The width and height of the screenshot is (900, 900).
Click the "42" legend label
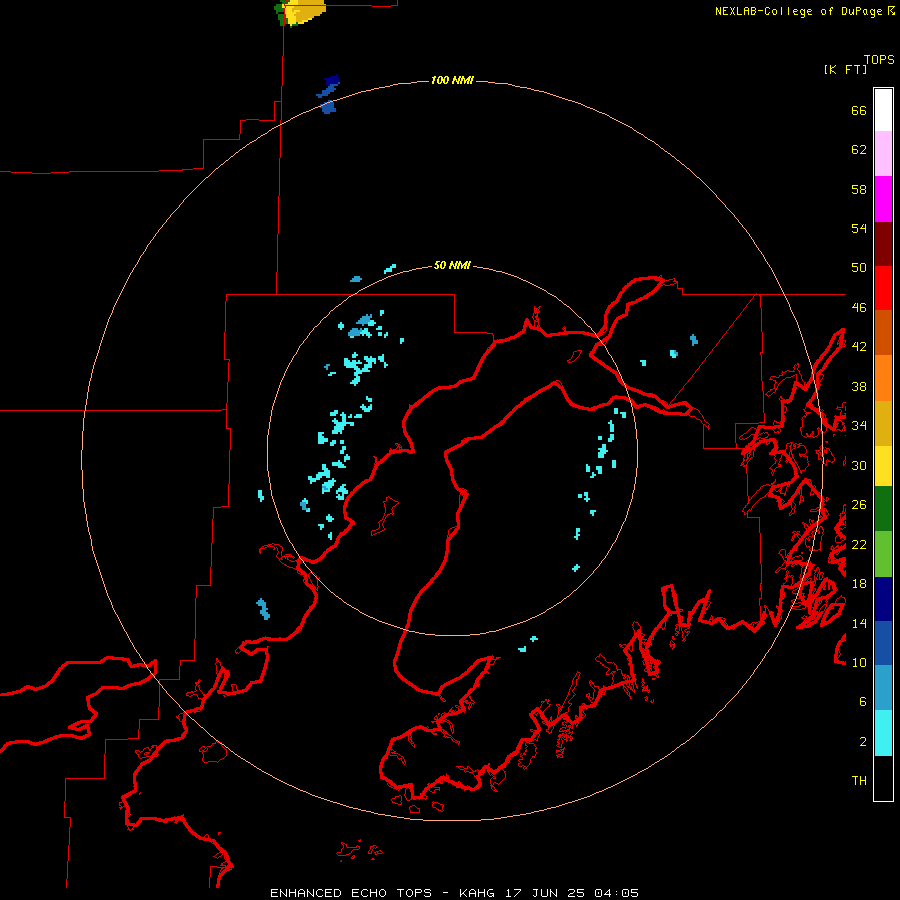point(859,347)
